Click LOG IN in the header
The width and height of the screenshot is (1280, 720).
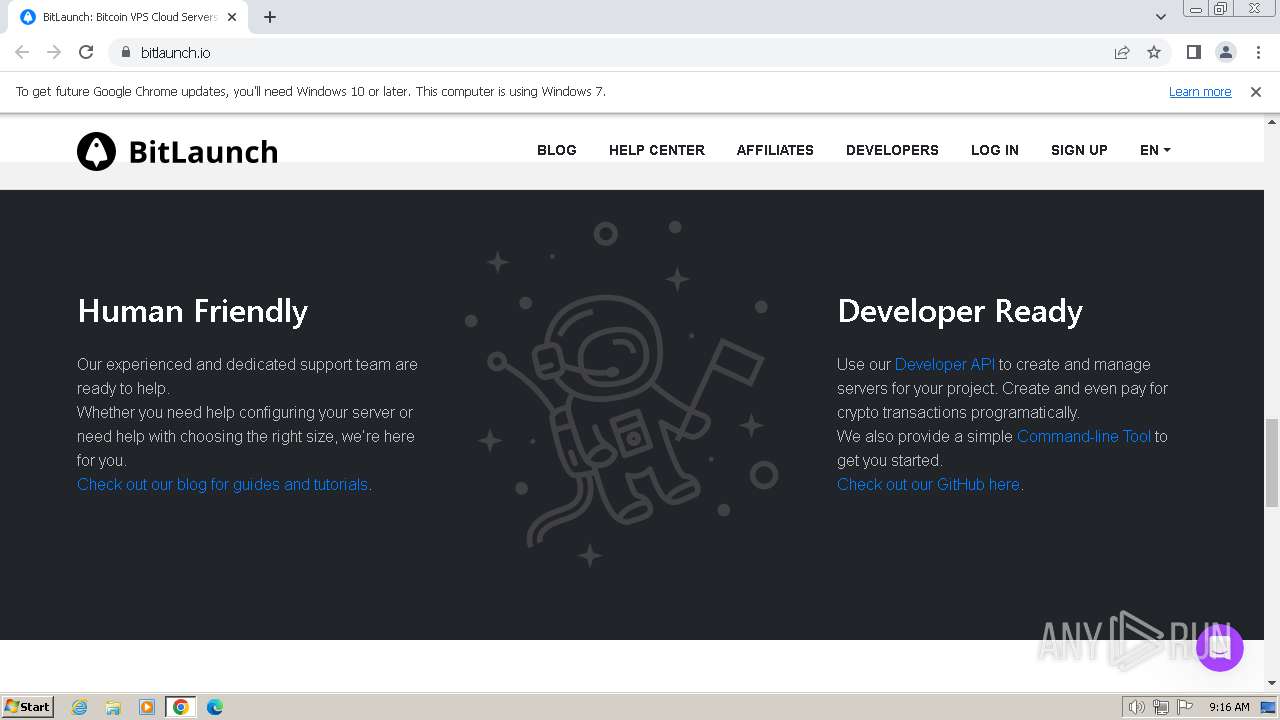[x=995, y=150]
